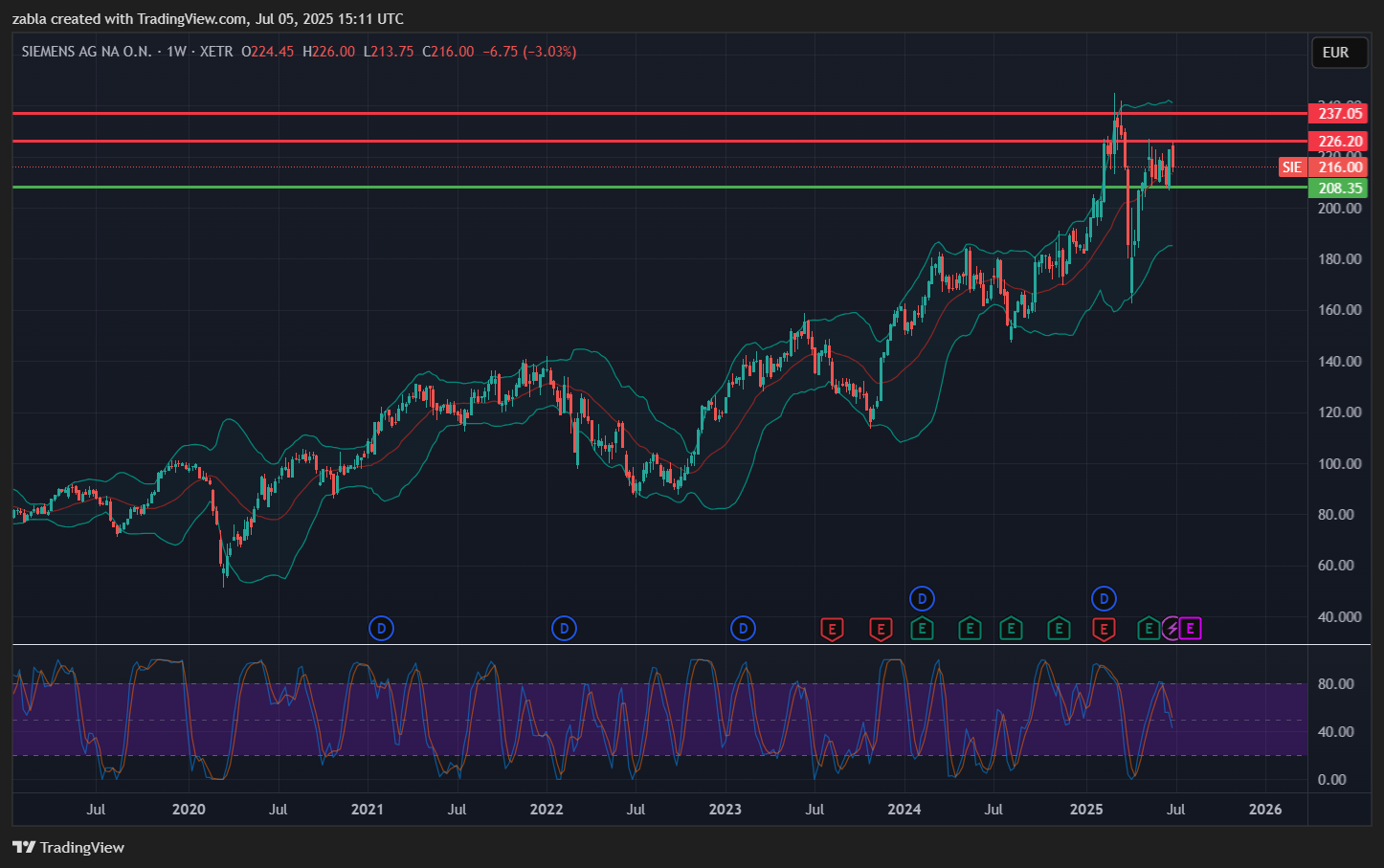Click the 216.00 last price label
1384x868 pixels.
(1338, 167)
